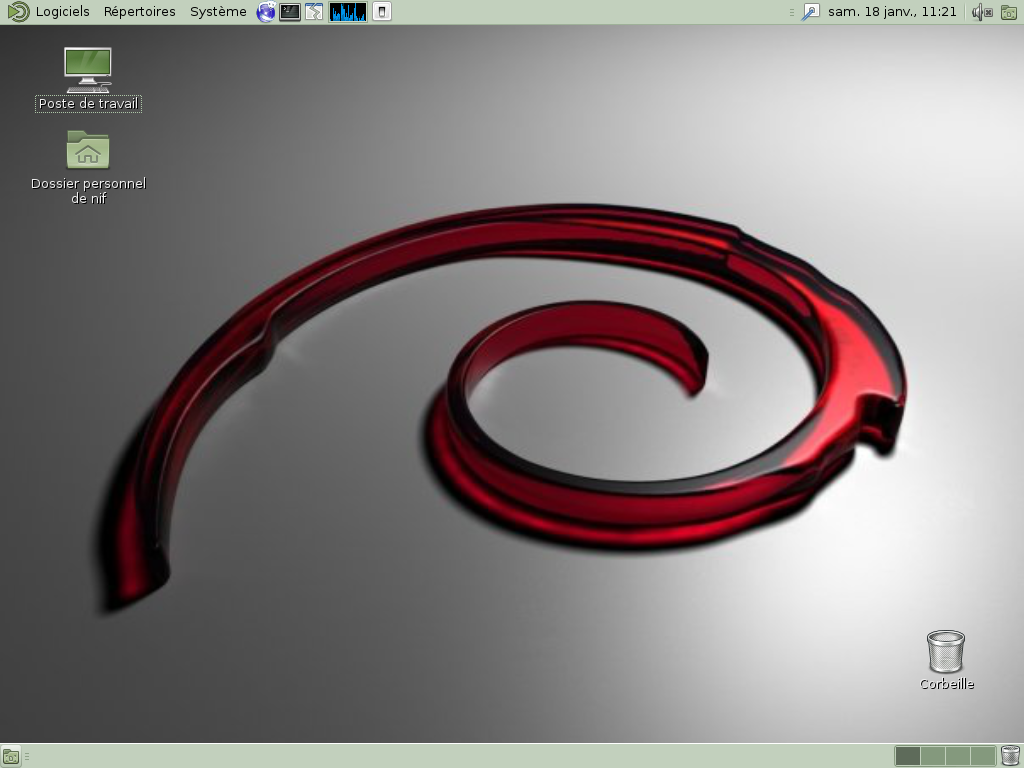1024x768 pixels.
Task: Click the show desktop button in bottom panel
Action: (x=11, y=756)
